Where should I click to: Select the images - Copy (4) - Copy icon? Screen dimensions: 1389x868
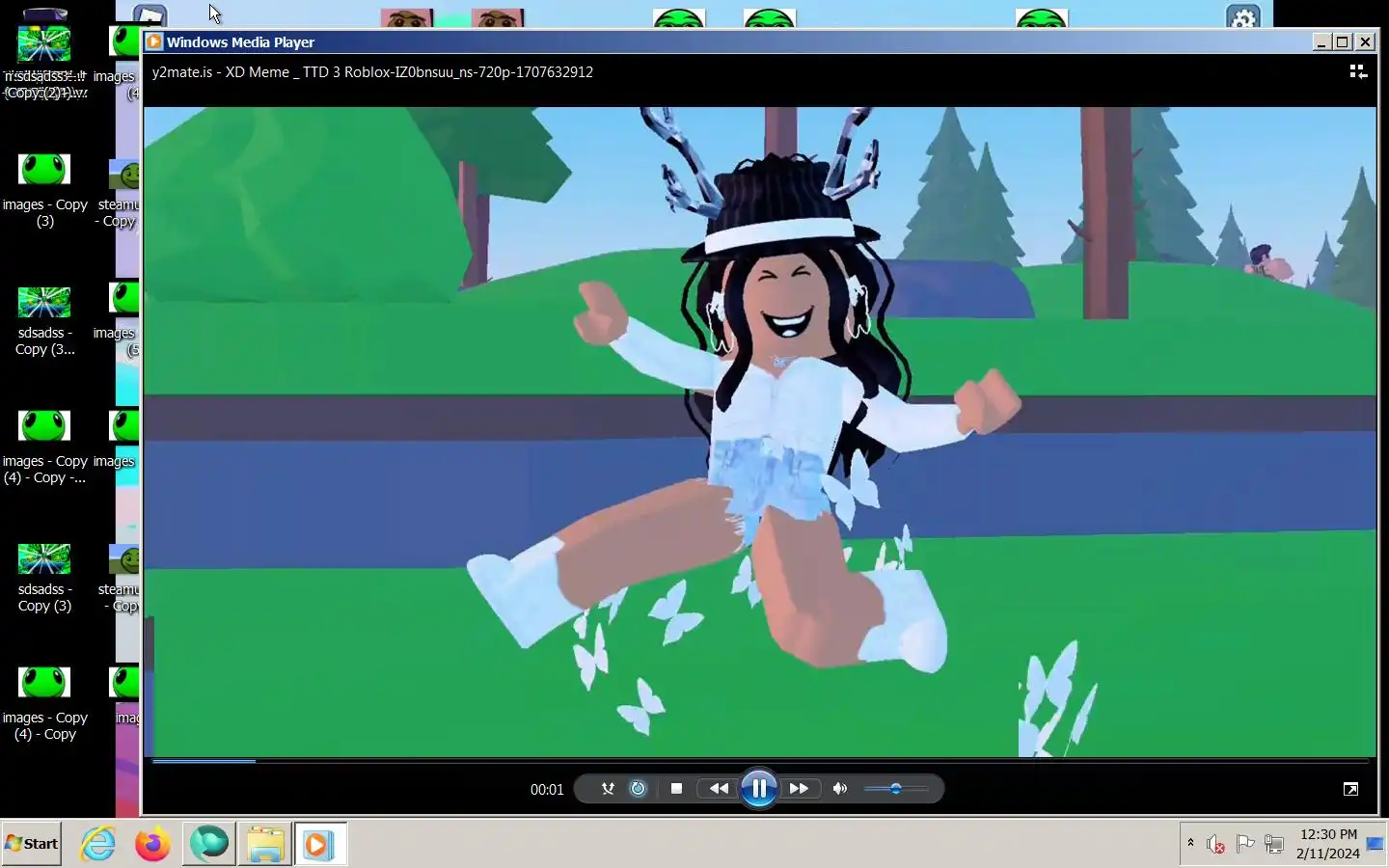[x=44, y=704]
